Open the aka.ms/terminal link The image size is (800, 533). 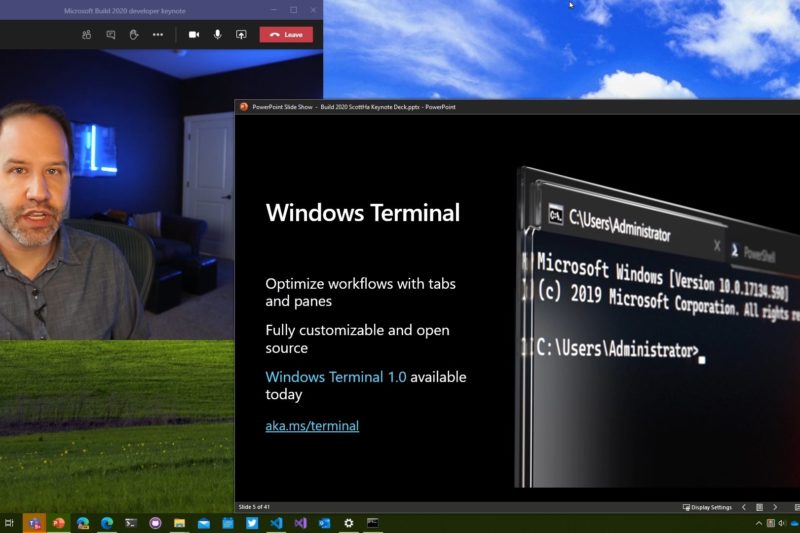[312, 426]
